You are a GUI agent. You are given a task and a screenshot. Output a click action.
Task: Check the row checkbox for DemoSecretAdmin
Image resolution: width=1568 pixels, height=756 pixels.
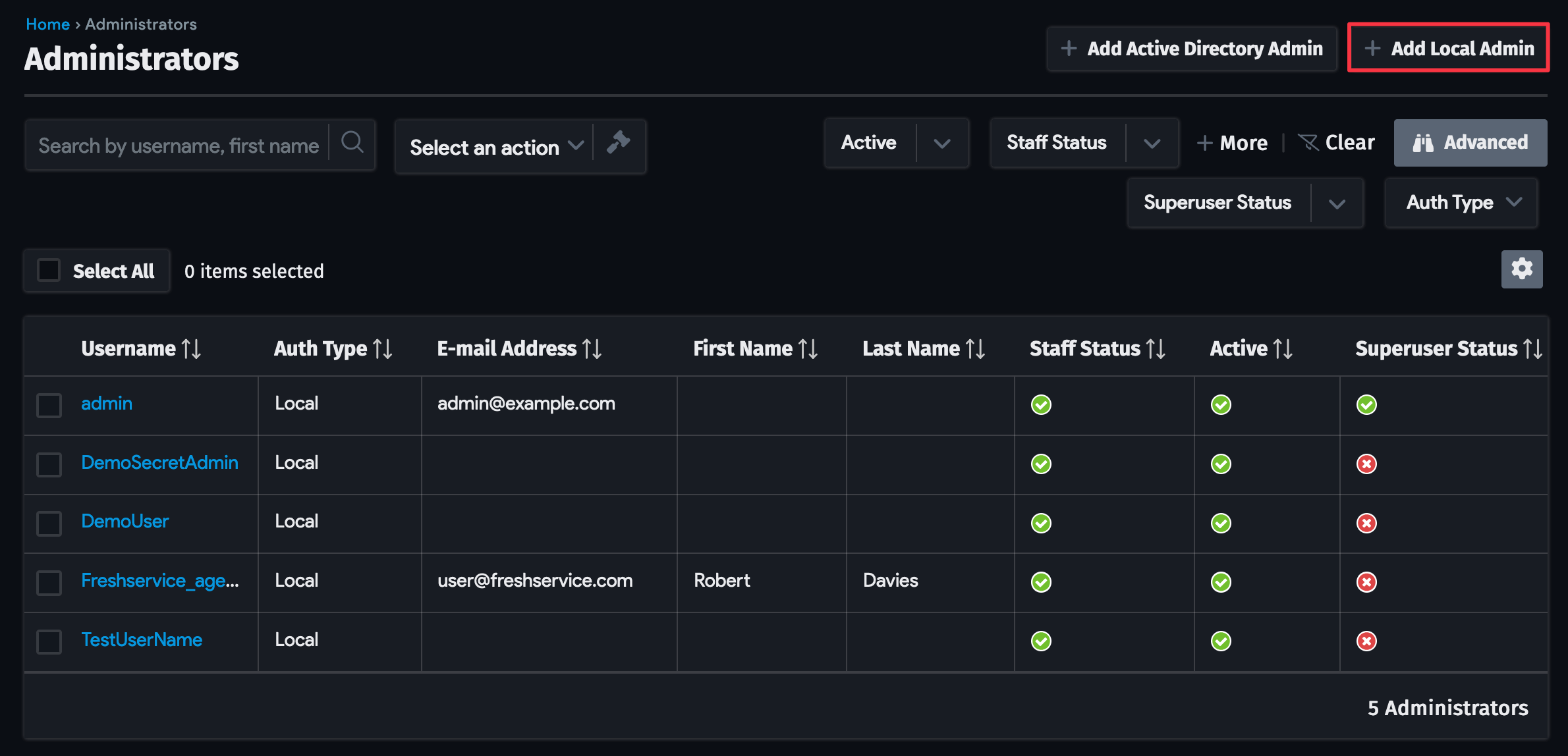pos(49,464)
